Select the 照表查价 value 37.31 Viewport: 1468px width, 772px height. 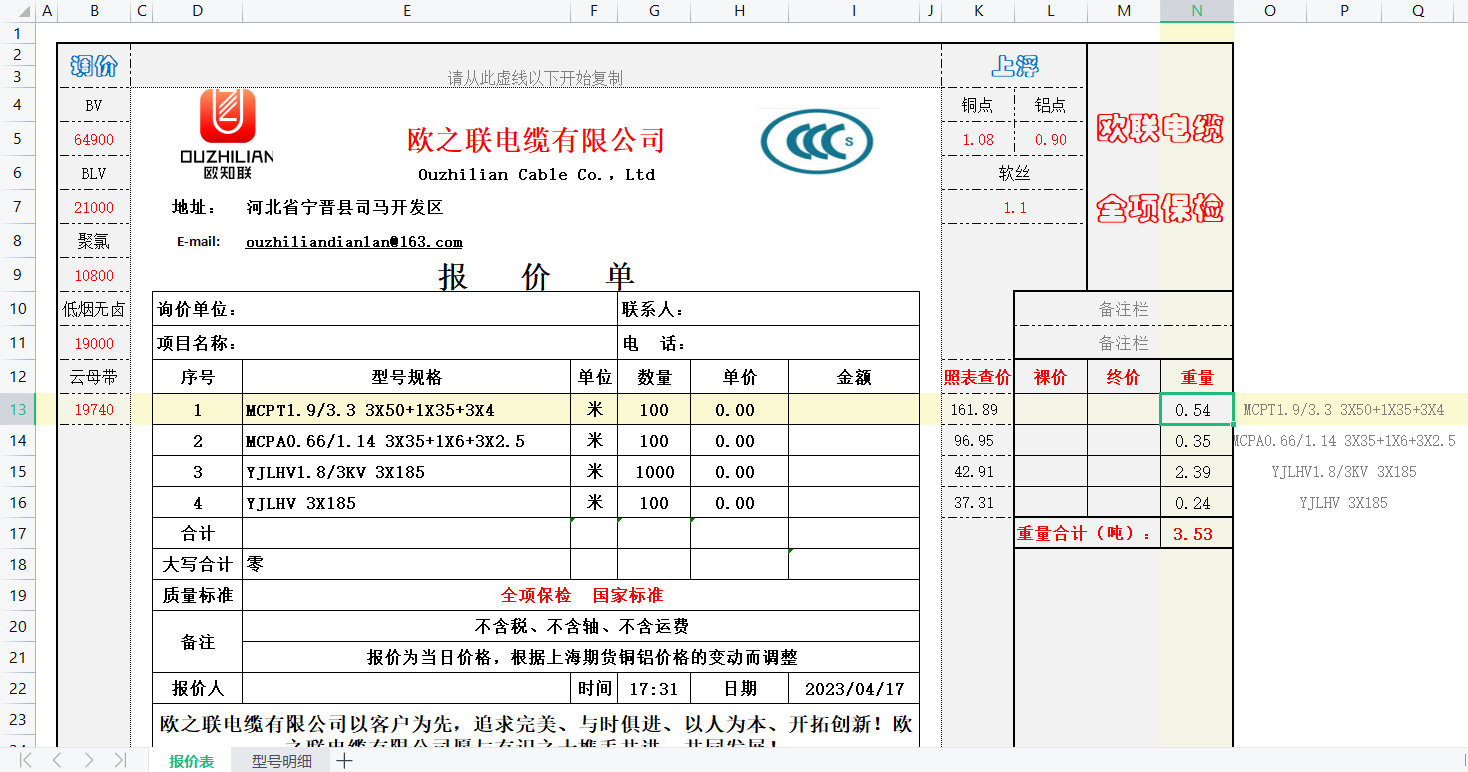pyautogui.click(x=978, y=503)
